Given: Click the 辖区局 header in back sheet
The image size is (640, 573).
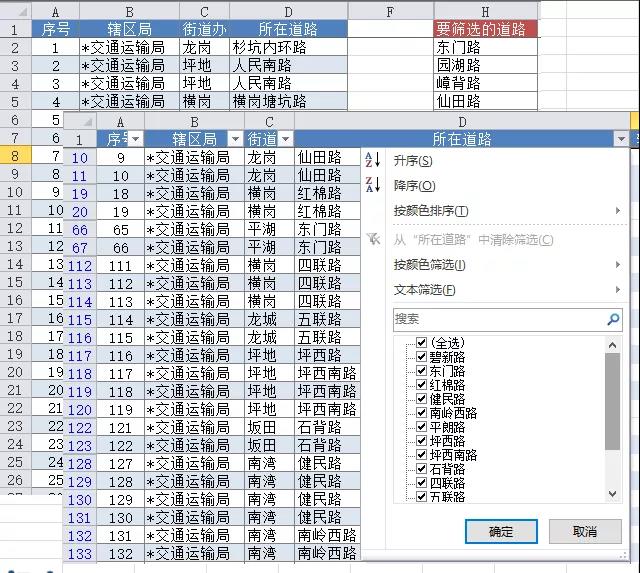Looking at the screenshot, I should pos(129,29).
